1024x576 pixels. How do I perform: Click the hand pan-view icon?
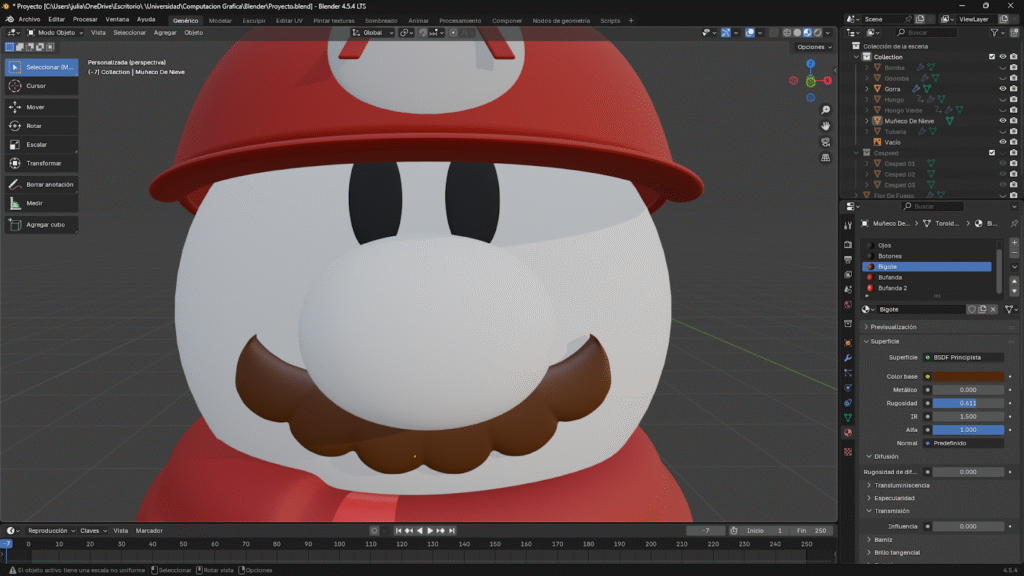[825, 126]
